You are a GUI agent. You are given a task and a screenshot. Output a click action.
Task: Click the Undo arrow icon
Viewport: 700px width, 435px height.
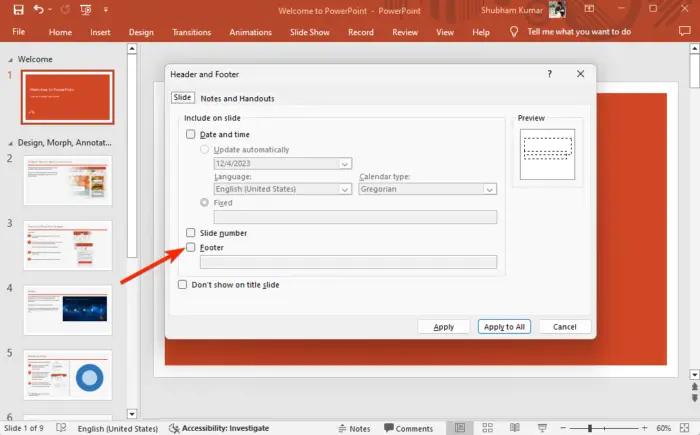click(40, 9)
